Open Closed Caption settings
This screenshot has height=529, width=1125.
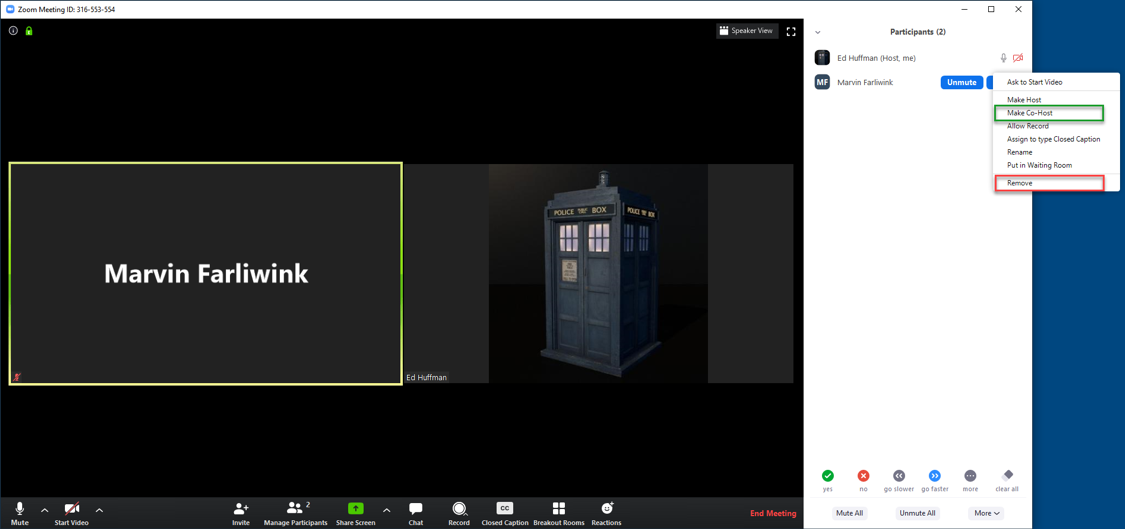click(x=505, y=513)
